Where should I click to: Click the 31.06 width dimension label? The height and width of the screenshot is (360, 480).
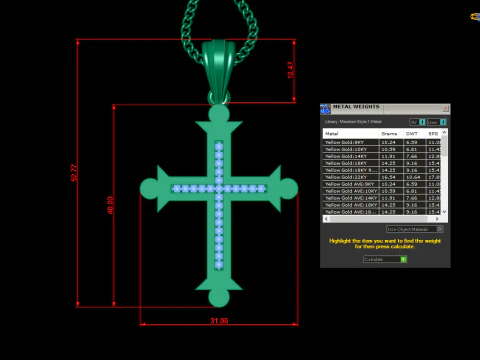tap(219, 320)
